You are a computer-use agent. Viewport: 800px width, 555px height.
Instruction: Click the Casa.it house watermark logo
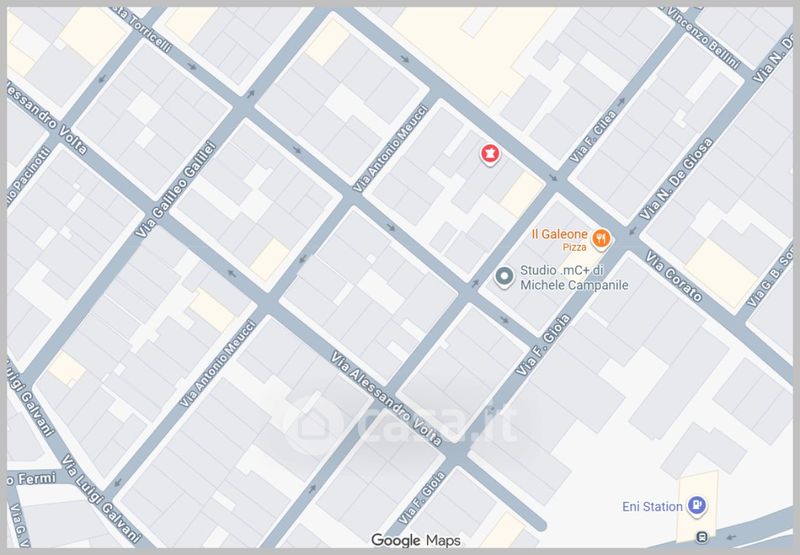[314, 424]
